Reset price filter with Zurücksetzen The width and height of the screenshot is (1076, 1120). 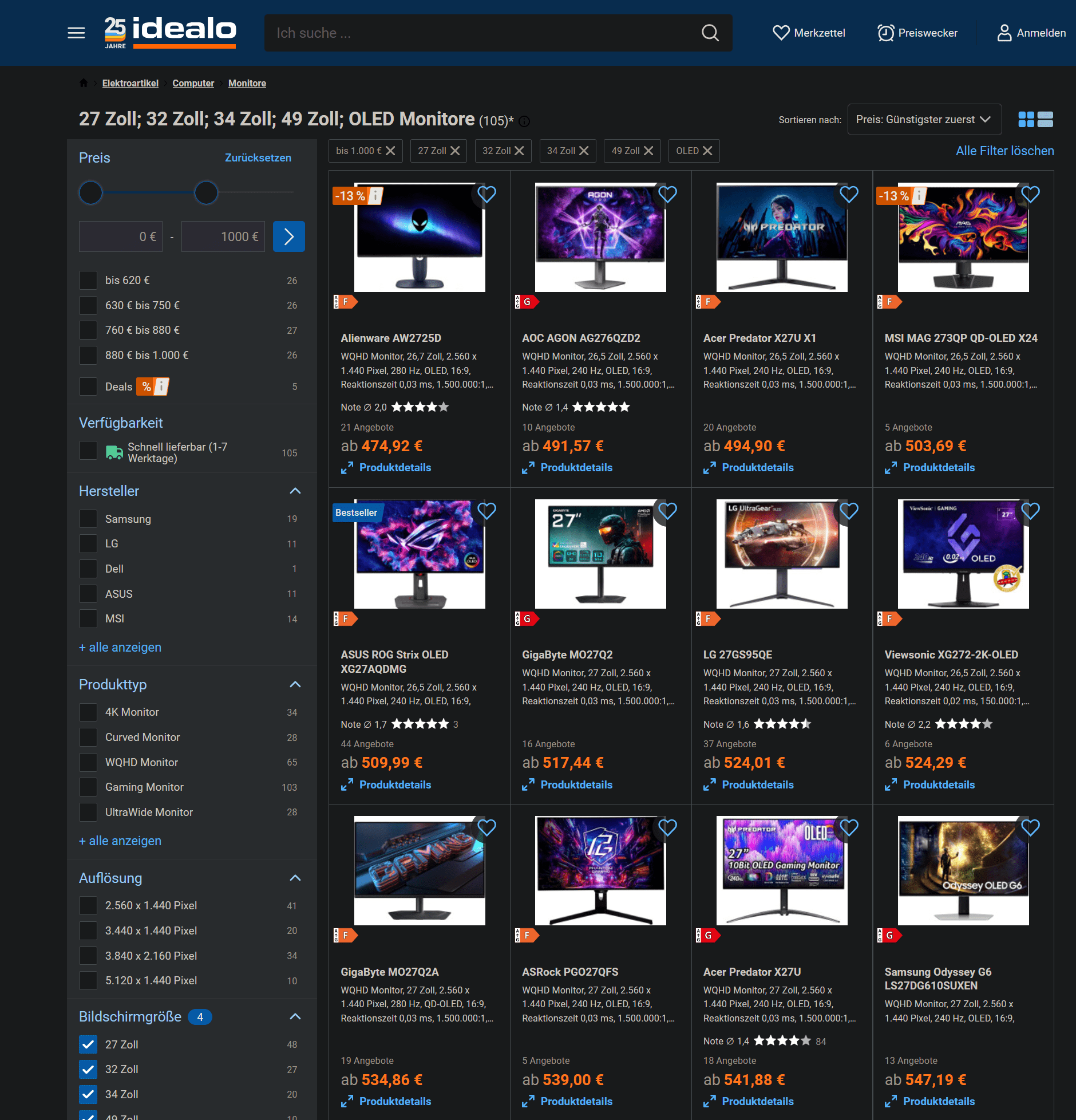click(x=258, y=157)
